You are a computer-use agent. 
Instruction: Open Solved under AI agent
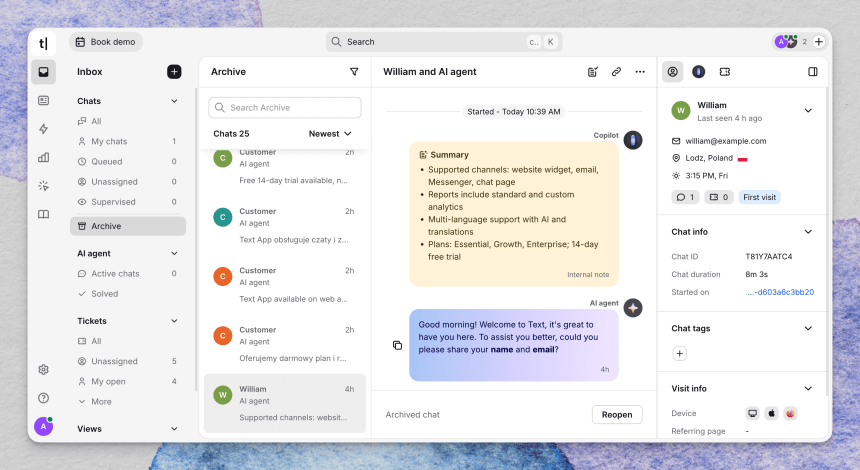pyautogui.click(x=128, y=294)
